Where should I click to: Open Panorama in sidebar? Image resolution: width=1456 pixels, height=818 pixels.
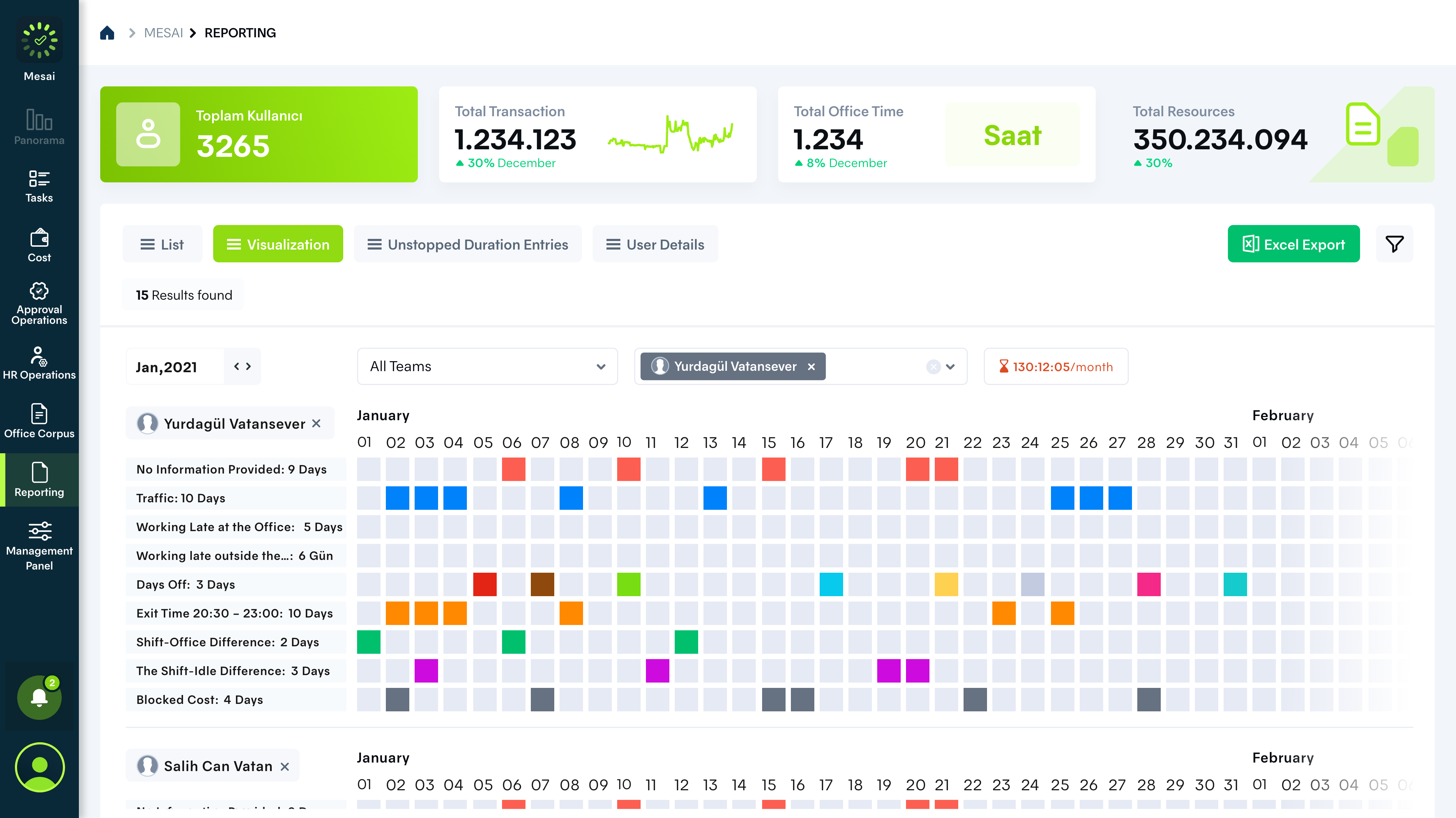(39, 127)
